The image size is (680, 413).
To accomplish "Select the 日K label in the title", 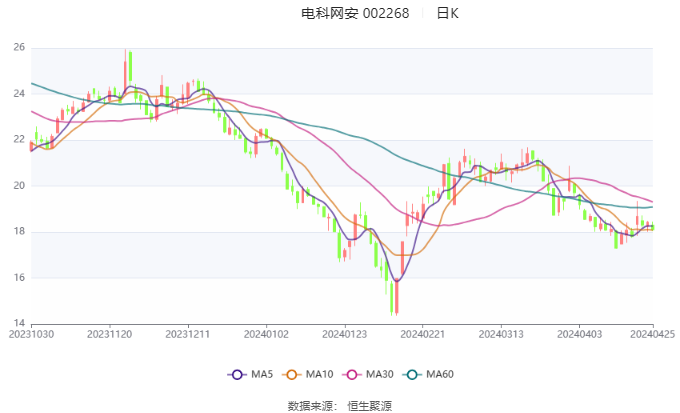I will click(447, 14).
